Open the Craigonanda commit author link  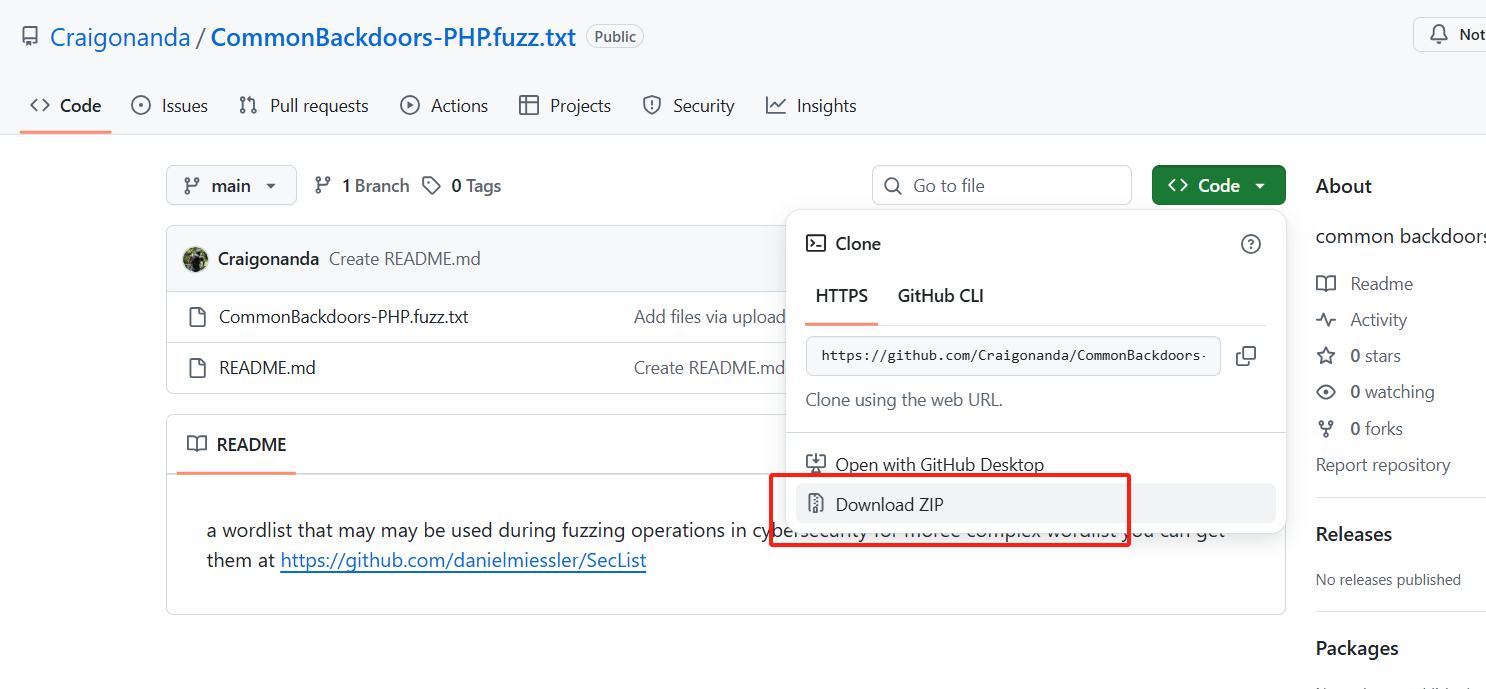coord(268,259)
